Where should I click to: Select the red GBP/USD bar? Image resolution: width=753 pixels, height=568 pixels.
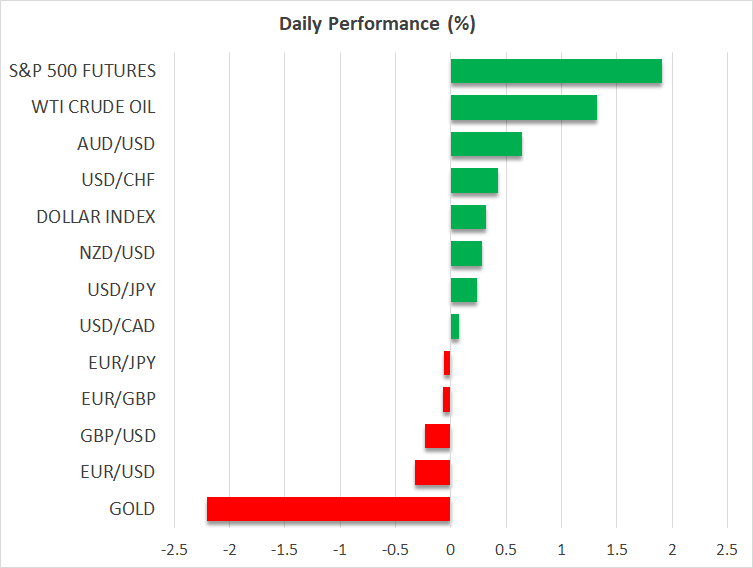click(438, 436)
